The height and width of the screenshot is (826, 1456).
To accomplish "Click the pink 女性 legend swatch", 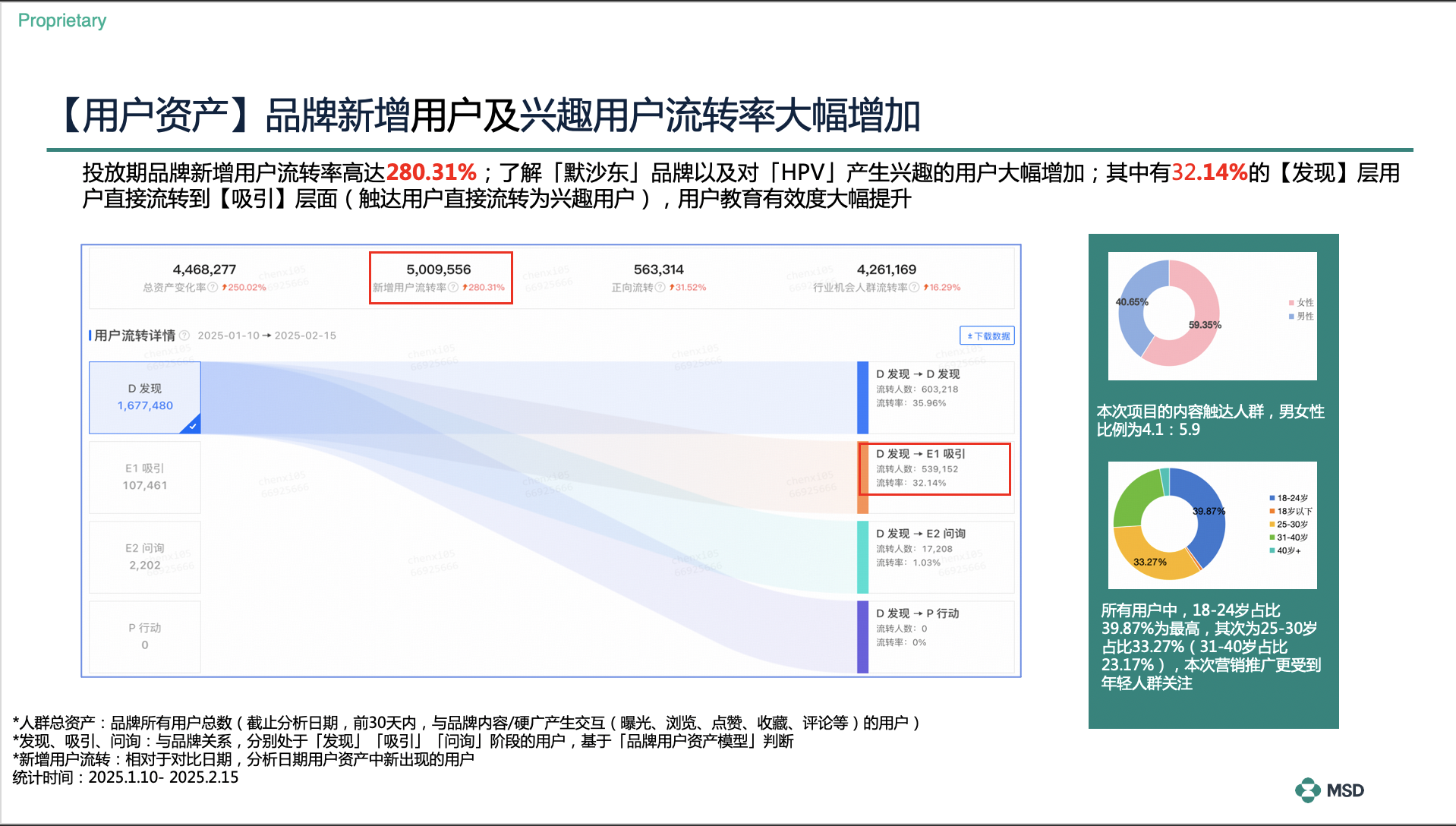I will coord(1291,303).
